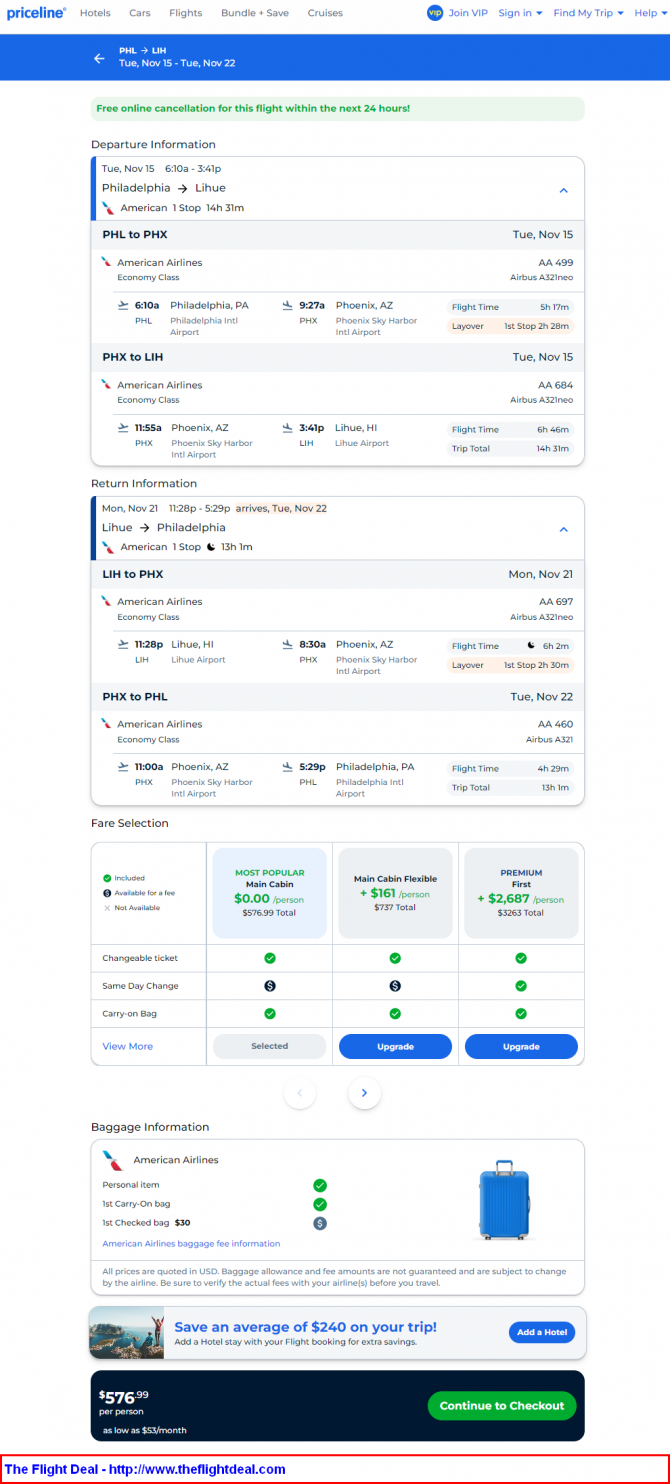Upgrade to Premium First
The image size is (670, 1484).
(521, 1046)
